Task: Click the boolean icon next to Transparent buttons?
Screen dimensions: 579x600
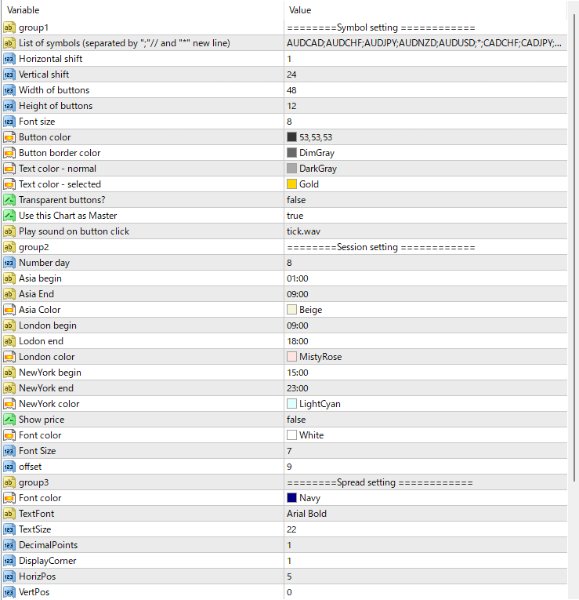Action: pos(9,200)
